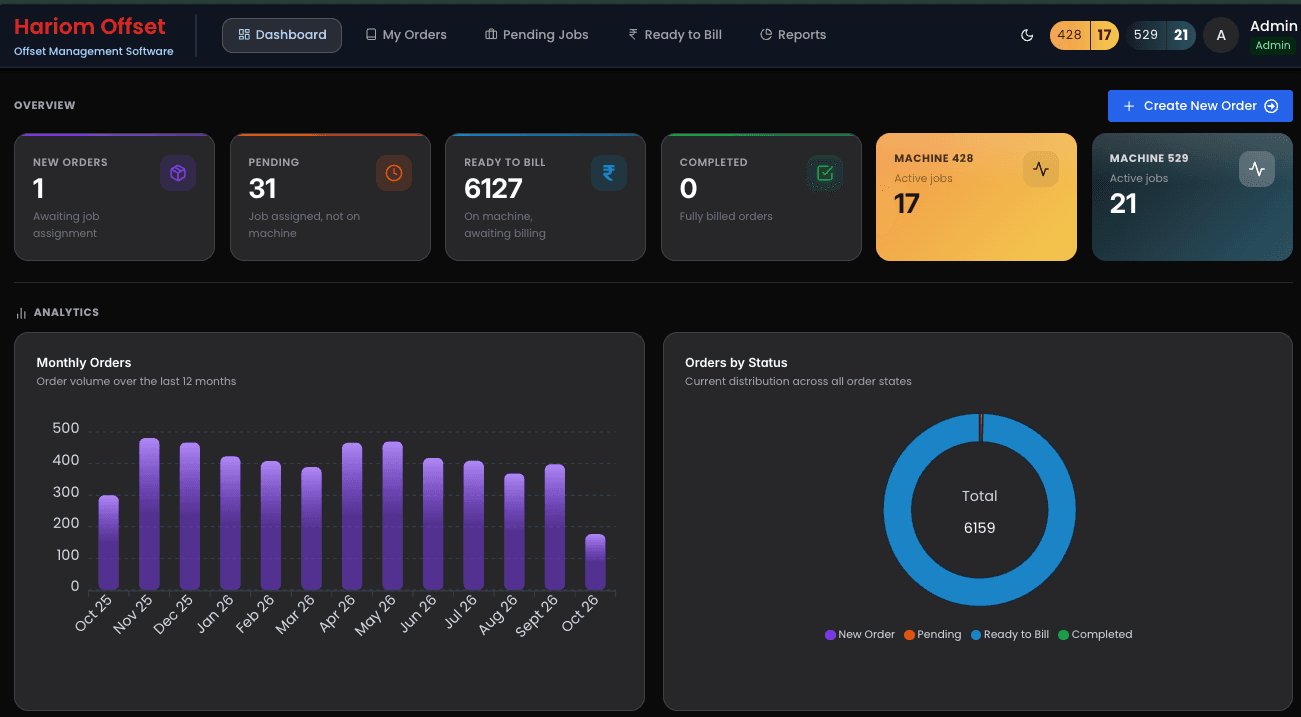Click Machine 529 activity pulse icon
This screenshot has width=1301, height=717.
[1257, 169]
